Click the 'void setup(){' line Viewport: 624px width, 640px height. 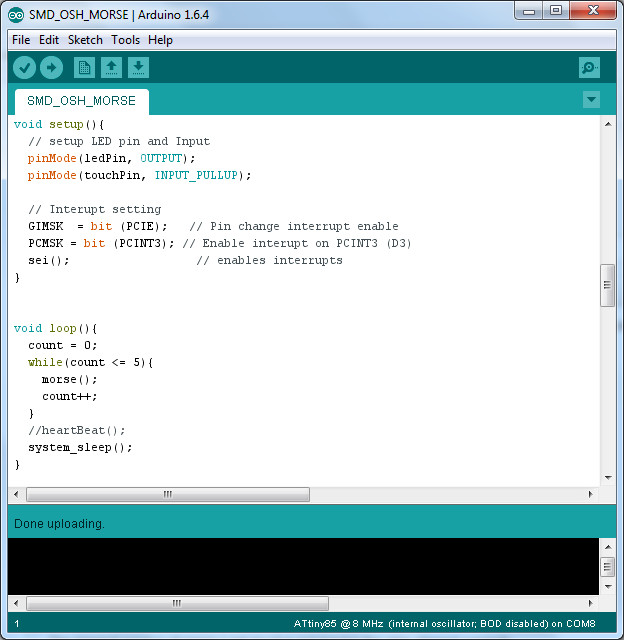point(59,124)
